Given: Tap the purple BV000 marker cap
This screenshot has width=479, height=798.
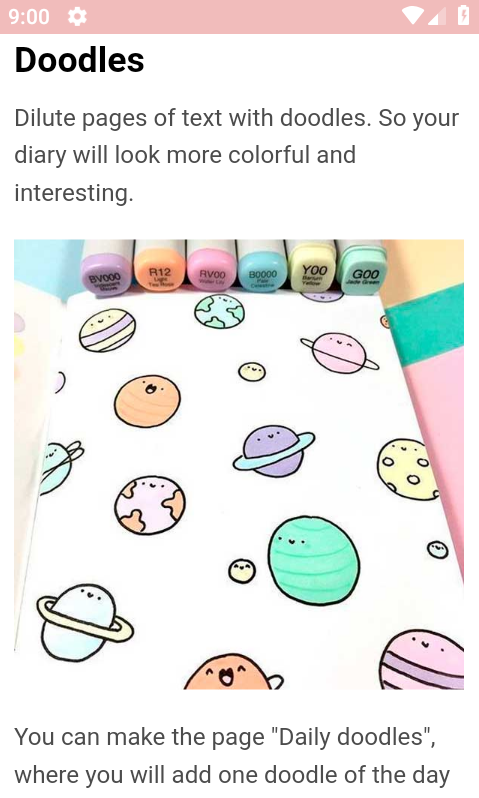Looking at the screenshot, I should (106, 273).
